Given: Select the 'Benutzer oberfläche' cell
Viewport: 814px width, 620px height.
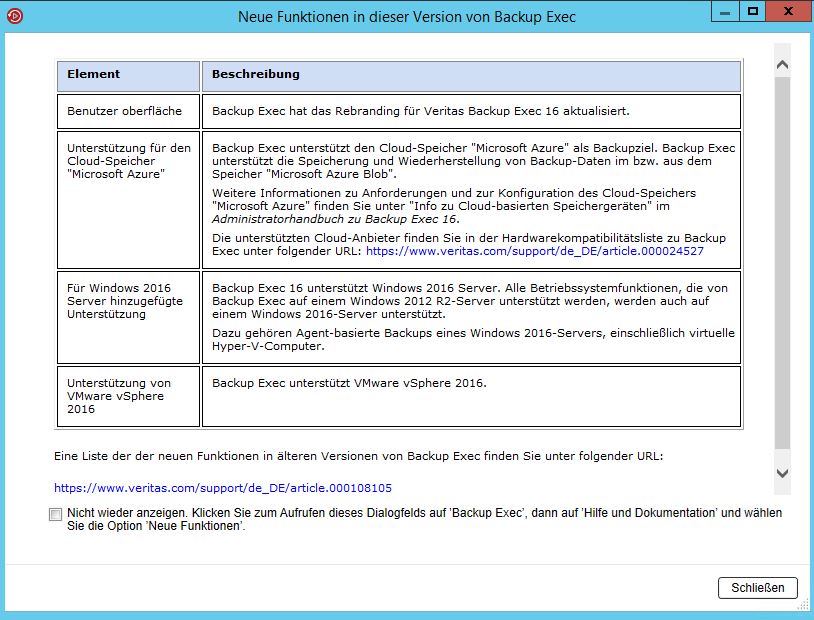Looking at the screenshot, I should pyautogui.click(x=128, y=111).
